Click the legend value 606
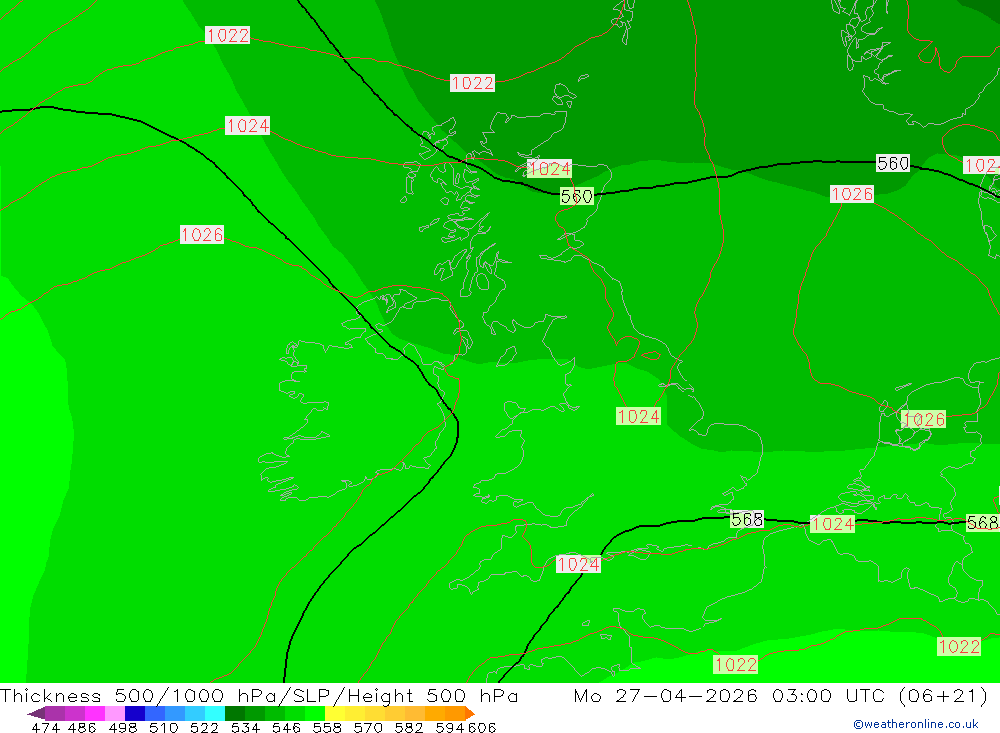The image size is (1000, 733). pos(482,728)
